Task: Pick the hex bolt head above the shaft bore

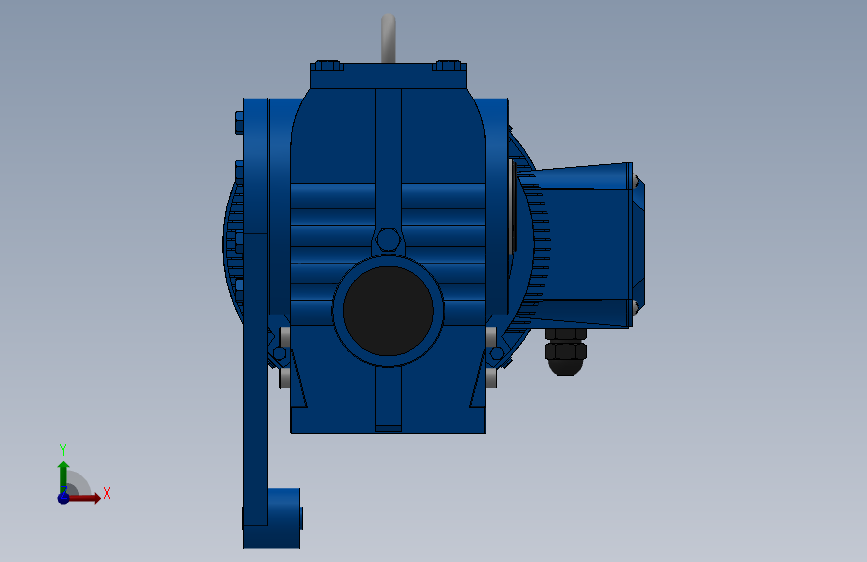Action: (388, 241)
